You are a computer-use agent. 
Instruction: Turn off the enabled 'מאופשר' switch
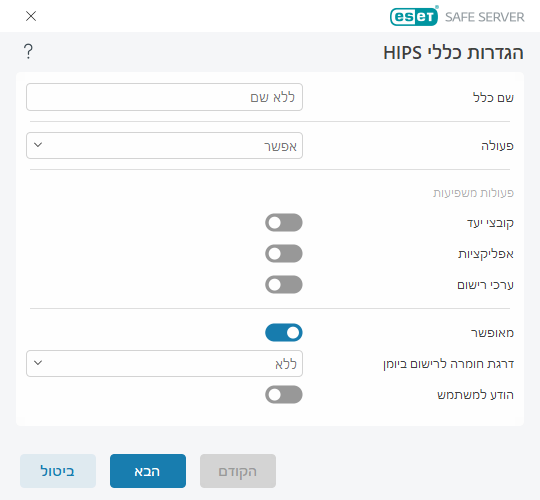click(284, 333)
